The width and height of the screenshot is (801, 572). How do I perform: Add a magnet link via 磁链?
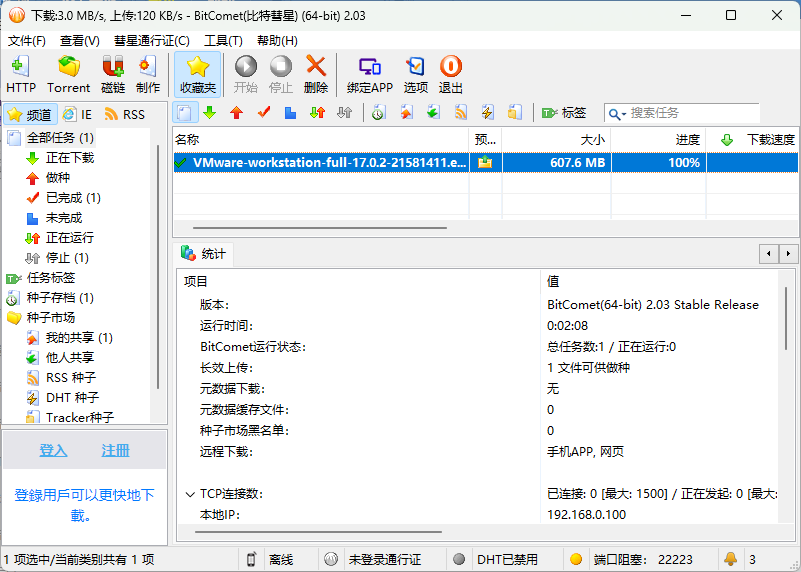coord(113,74)
